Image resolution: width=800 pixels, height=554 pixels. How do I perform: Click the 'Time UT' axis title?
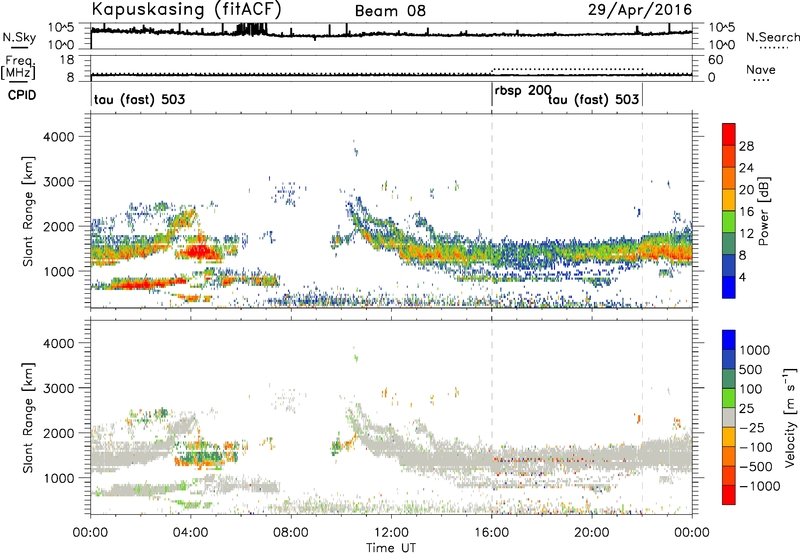pyautogui.click(x=391, y=548)
